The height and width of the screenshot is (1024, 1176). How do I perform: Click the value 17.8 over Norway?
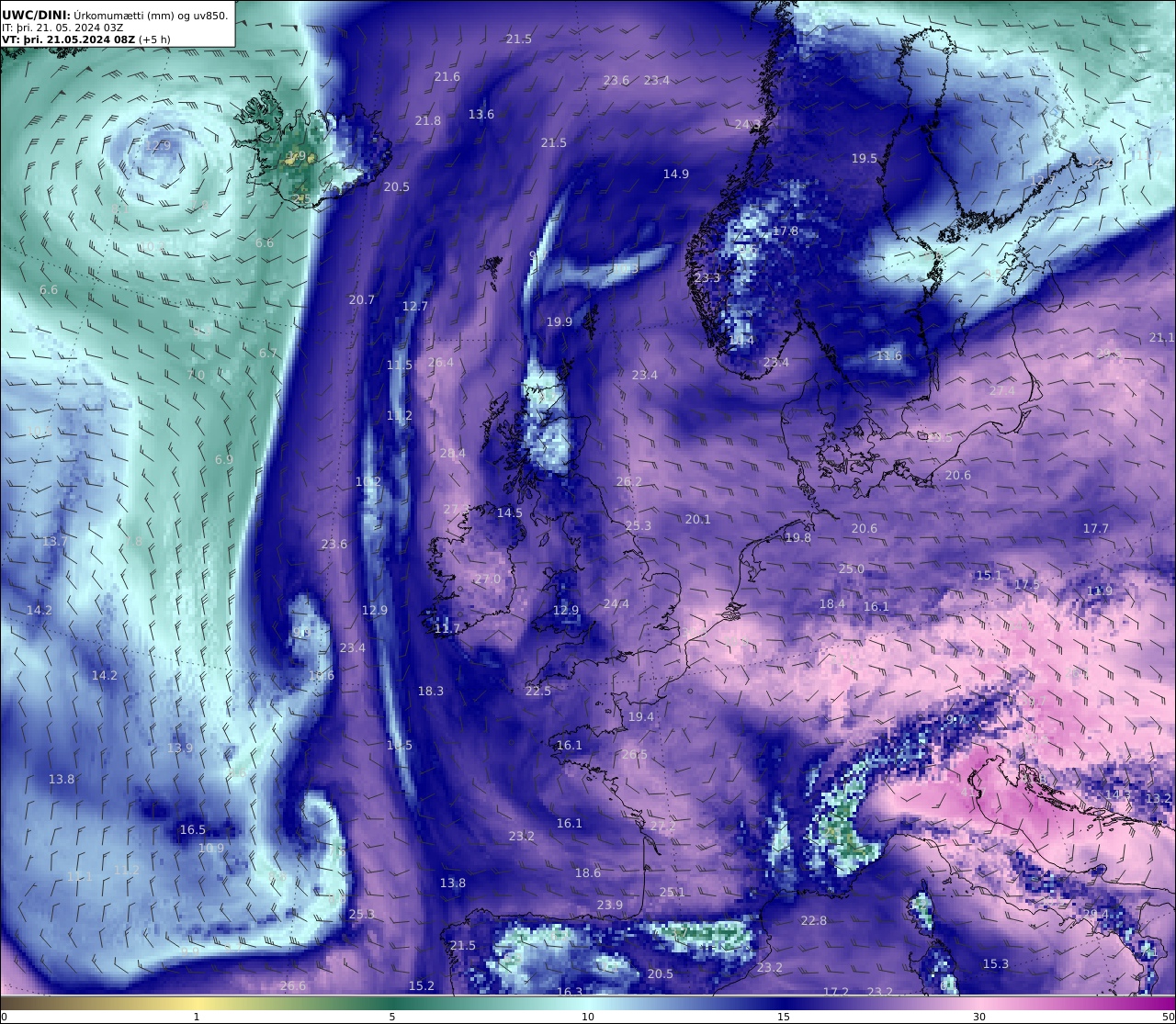pos(786,231)
